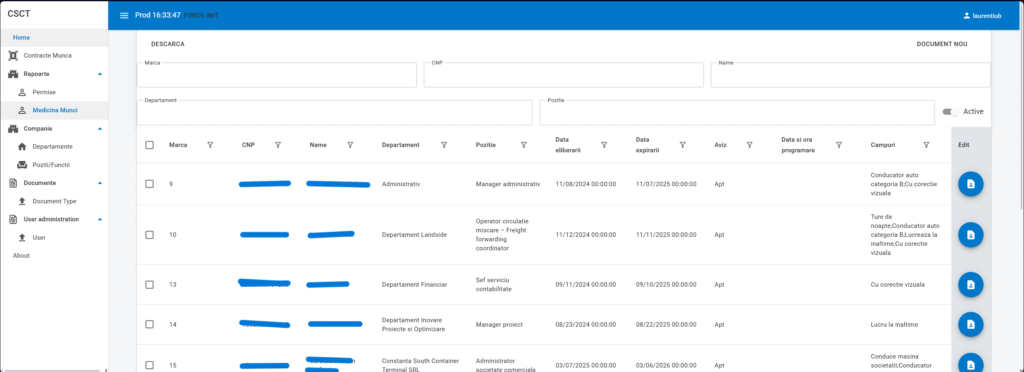Click the Name filter input field

click(850, 75)
